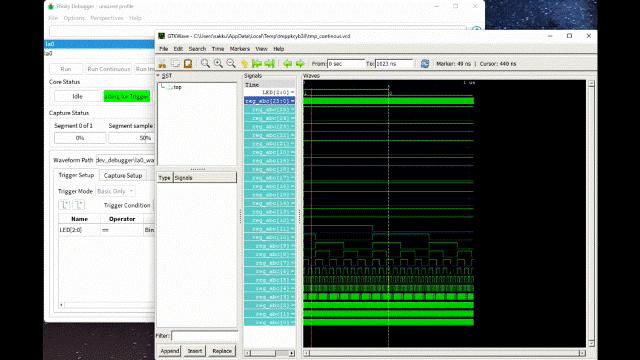Screen dimensions: 640x360
Task: Click the Waiting for Trigger status box
Action: (127, 96)
